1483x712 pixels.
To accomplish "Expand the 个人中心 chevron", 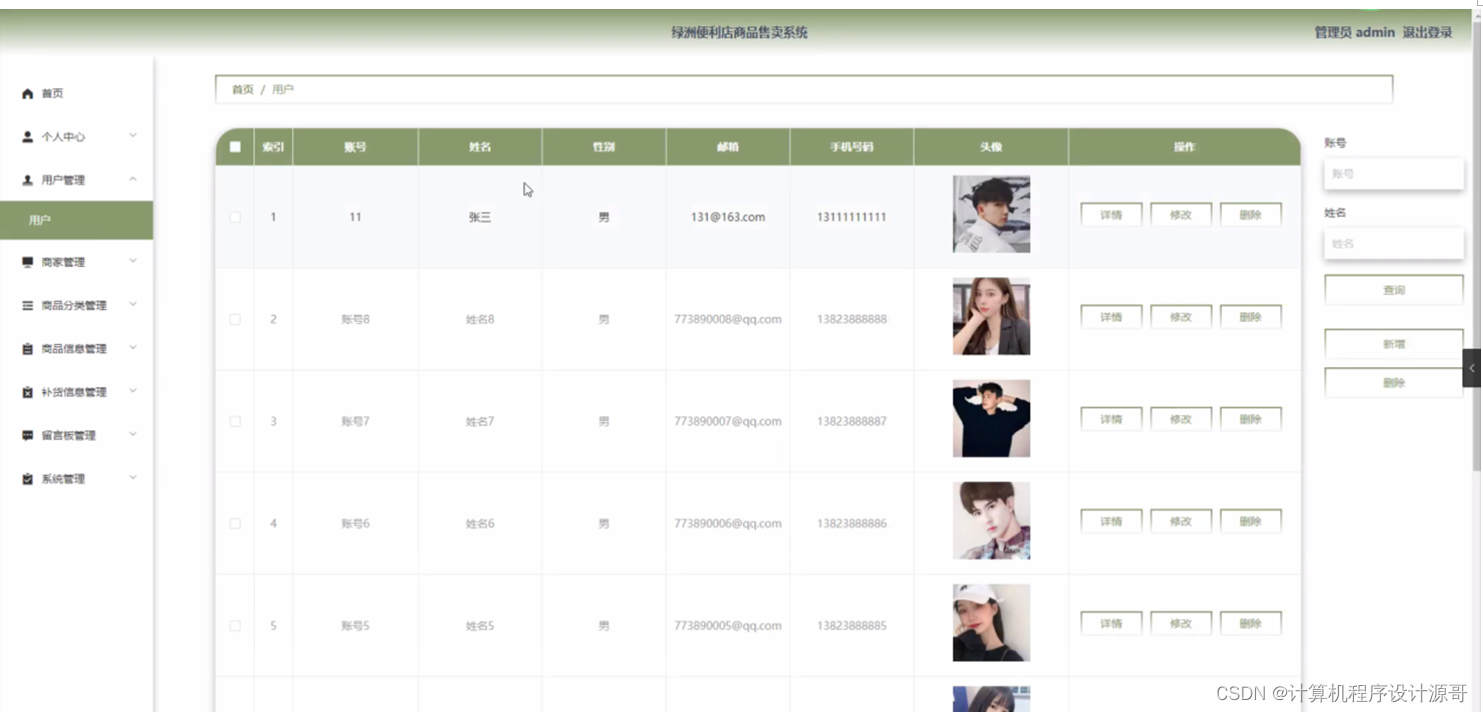I will [x=133, y=136].
